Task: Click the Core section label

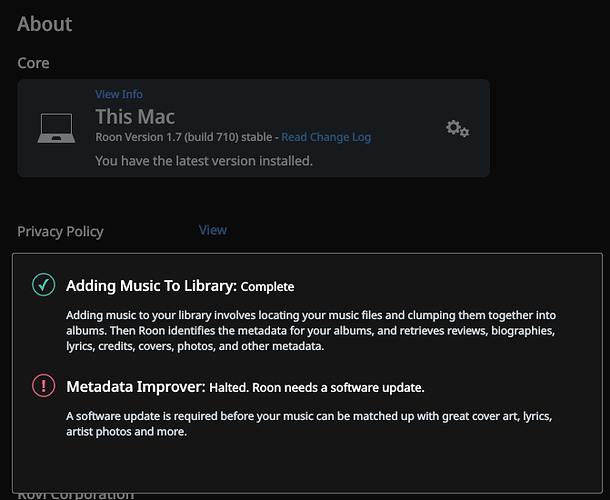Action: pyautogui.click(x=33, y=63)
